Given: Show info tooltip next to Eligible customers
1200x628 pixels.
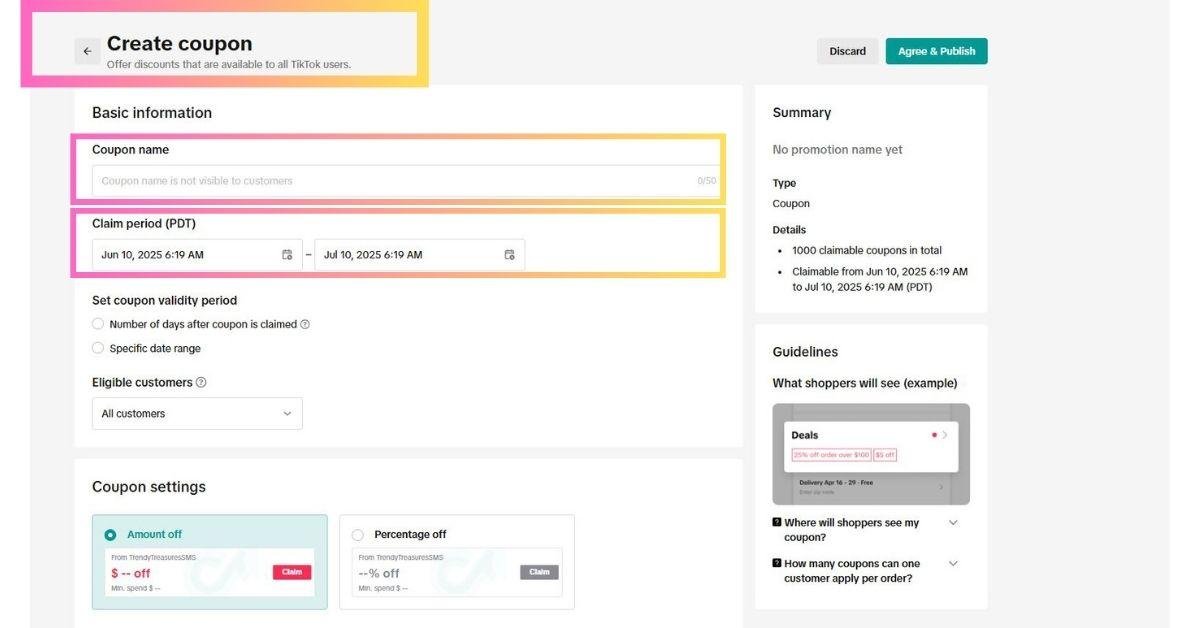Looking at the screenshot, I should tap(201, 382).
